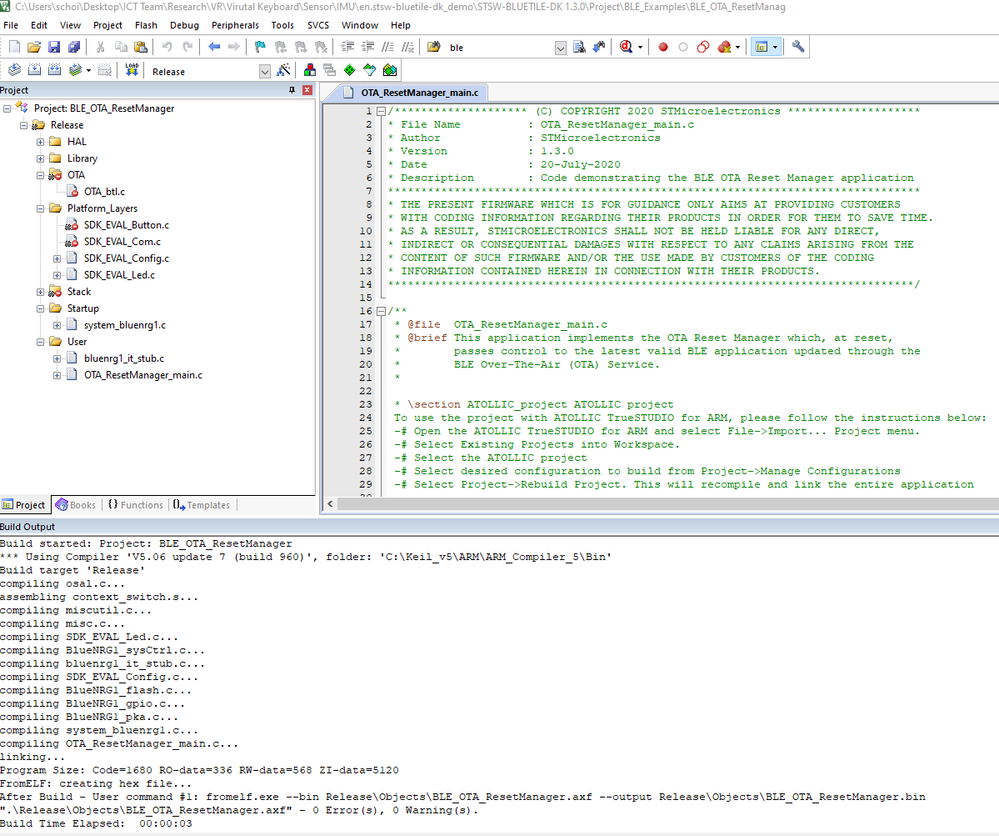999x836 pixels.
Task: Open Options for Target magic wand icon
Action: pos(284,71)
